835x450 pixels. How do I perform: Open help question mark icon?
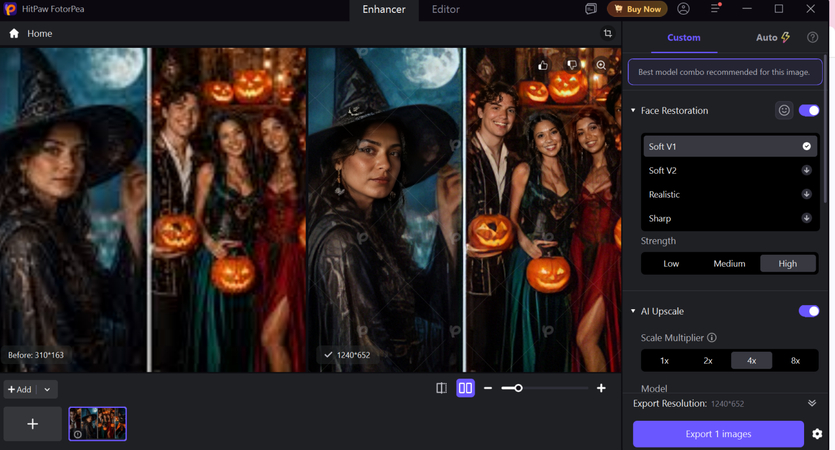coord(812,37)
